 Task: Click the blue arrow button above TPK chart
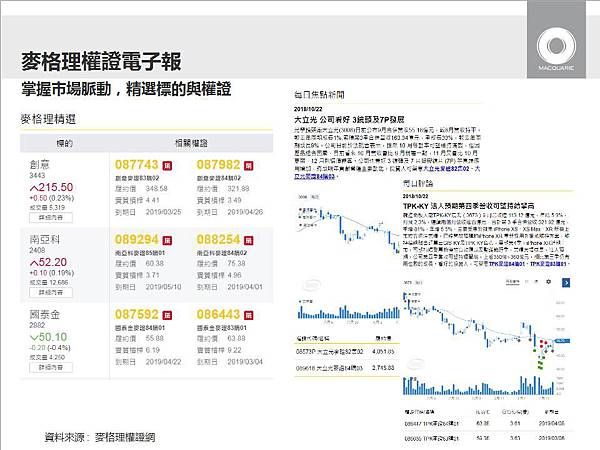566,282
